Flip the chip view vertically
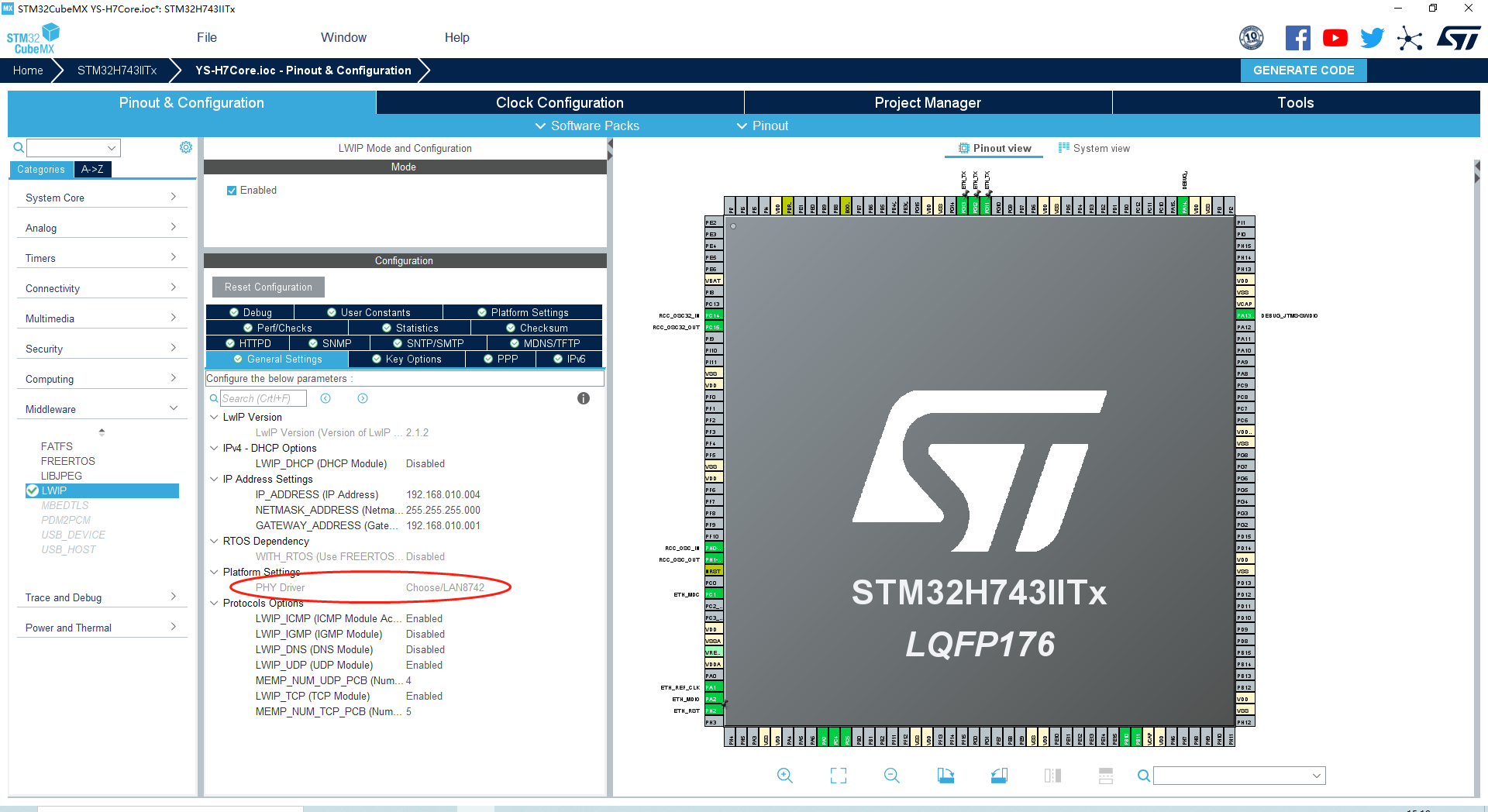Image resolution: width=1488 pixels, height=812 pixels. click(1106, 776)
